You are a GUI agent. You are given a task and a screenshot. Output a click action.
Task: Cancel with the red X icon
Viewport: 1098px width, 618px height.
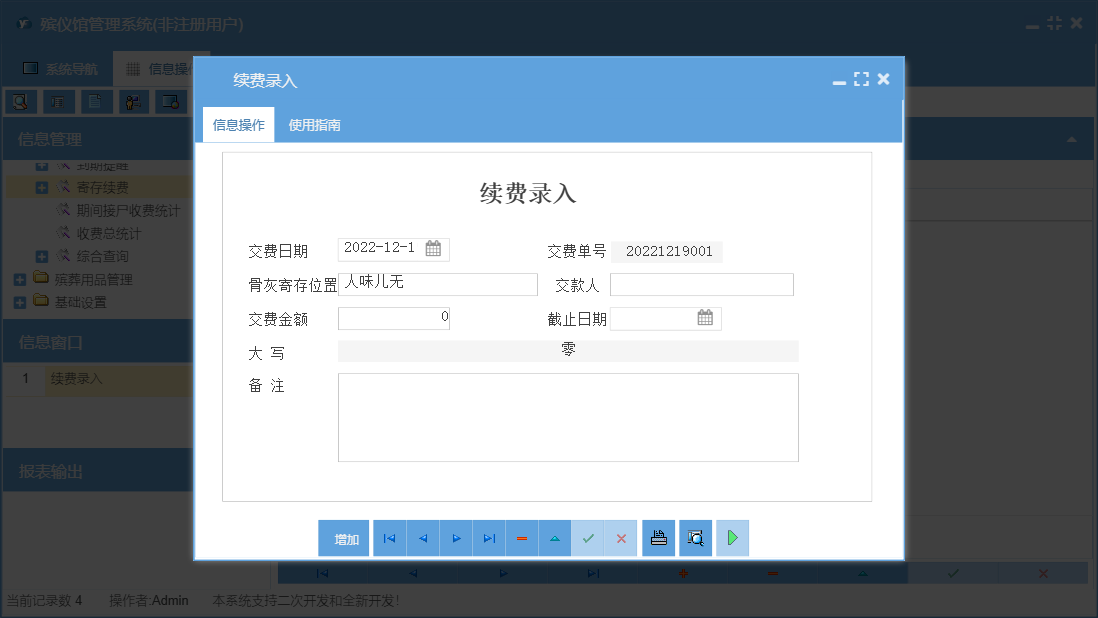(621, 538)
